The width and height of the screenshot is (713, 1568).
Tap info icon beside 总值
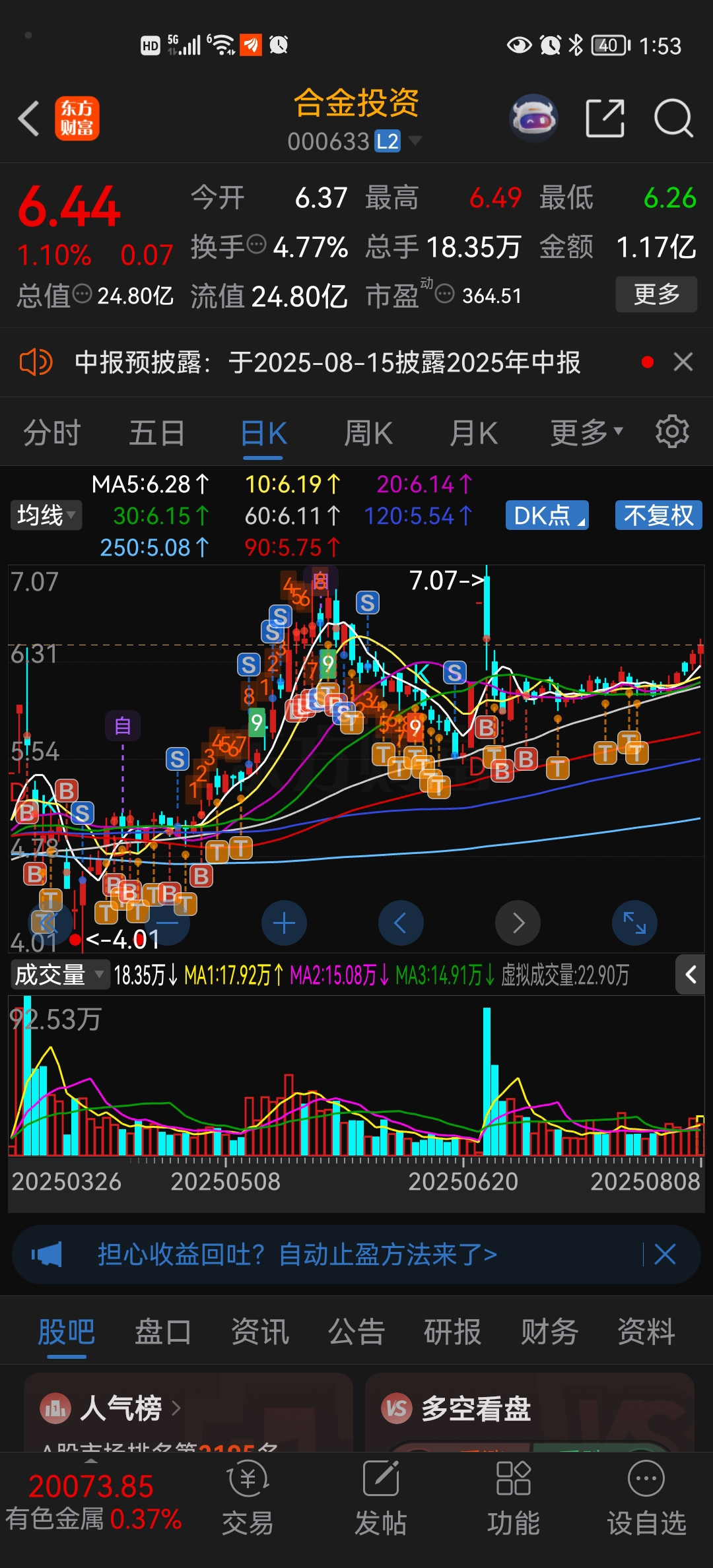pyautogui.click(x=82, y=294)
